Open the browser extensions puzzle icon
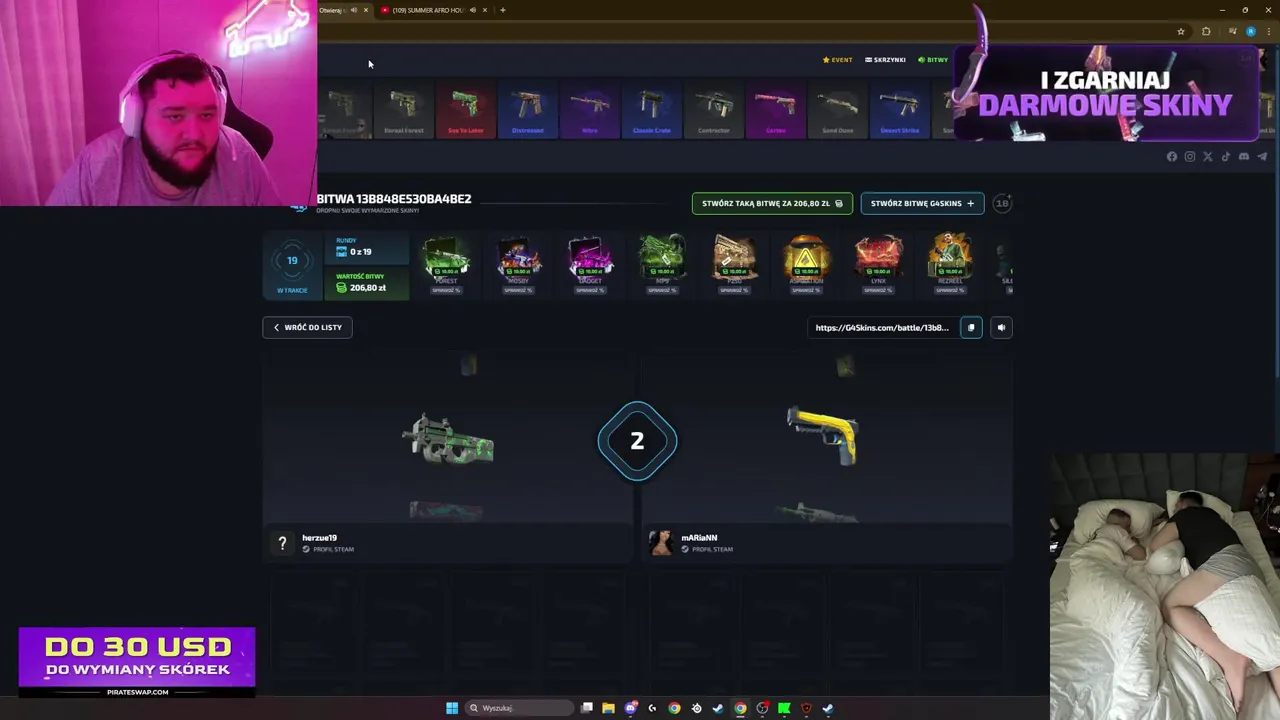 click(1206, 31)
